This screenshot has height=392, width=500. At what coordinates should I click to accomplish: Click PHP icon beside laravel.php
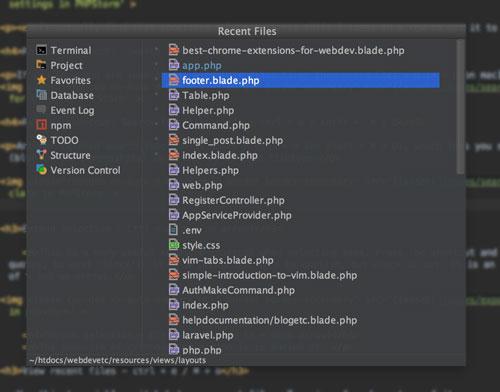[174, 335]
